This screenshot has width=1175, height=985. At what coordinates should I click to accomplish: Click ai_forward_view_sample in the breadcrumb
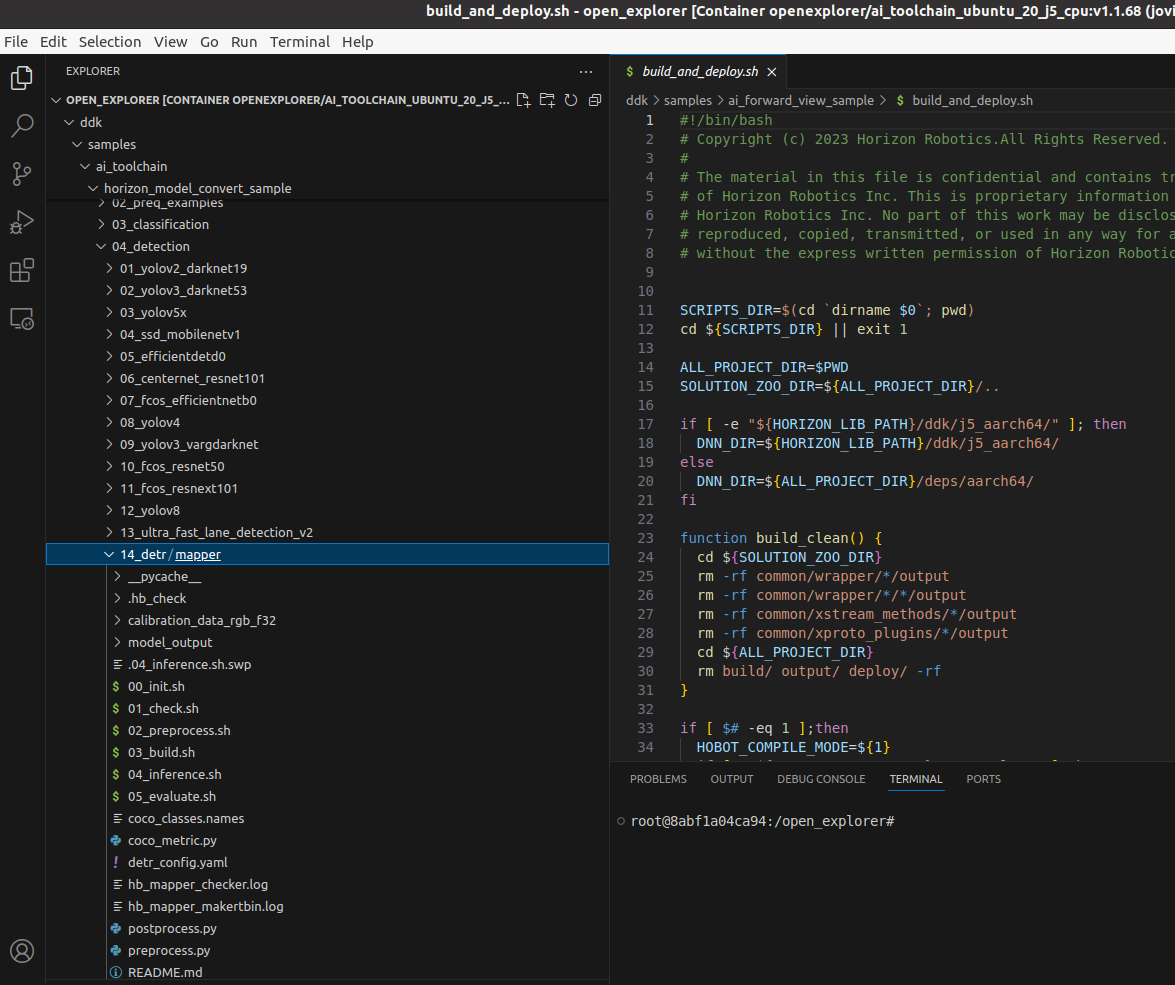tap(800, 100)
